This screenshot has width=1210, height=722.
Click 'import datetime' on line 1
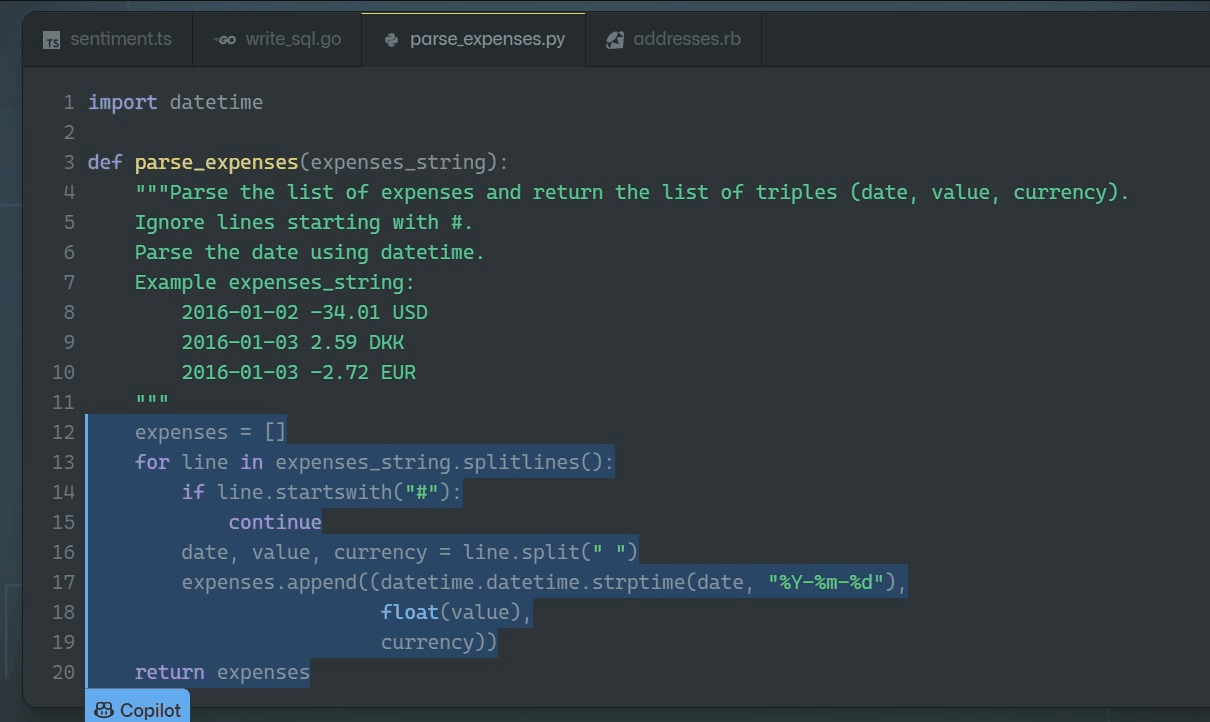pyautogui.click(x=175, y=102)
